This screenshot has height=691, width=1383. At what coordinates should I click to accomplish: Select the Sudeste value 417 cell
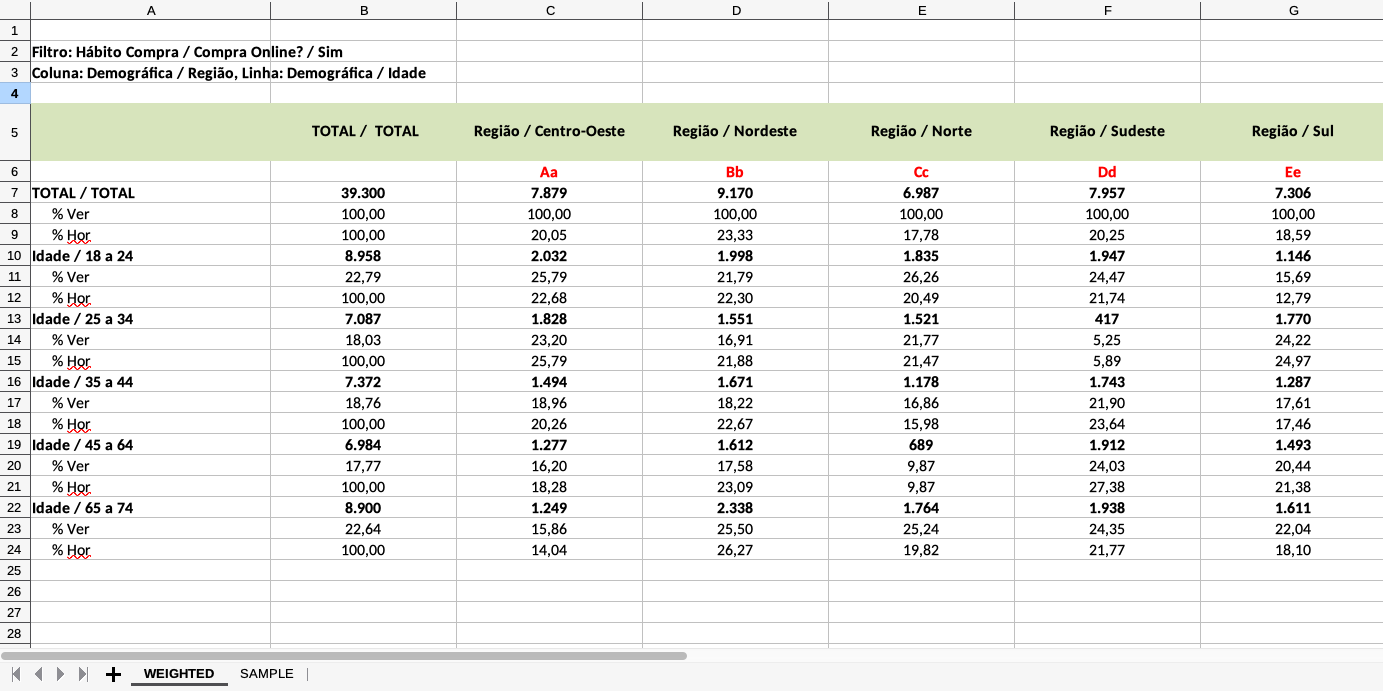click(1107, 319)
